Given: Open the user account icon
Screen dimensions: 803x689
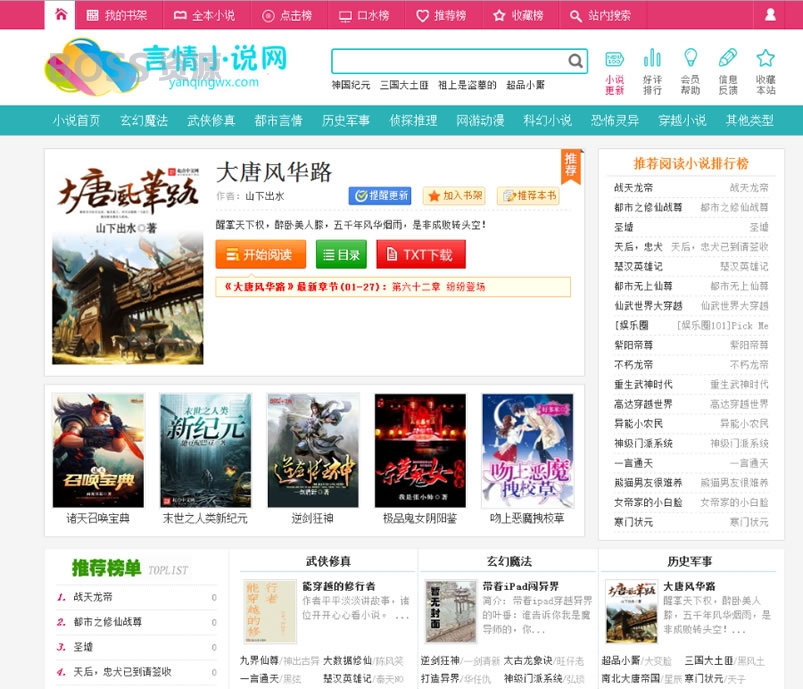Looking at the screenshot, I should click(770, 14).
